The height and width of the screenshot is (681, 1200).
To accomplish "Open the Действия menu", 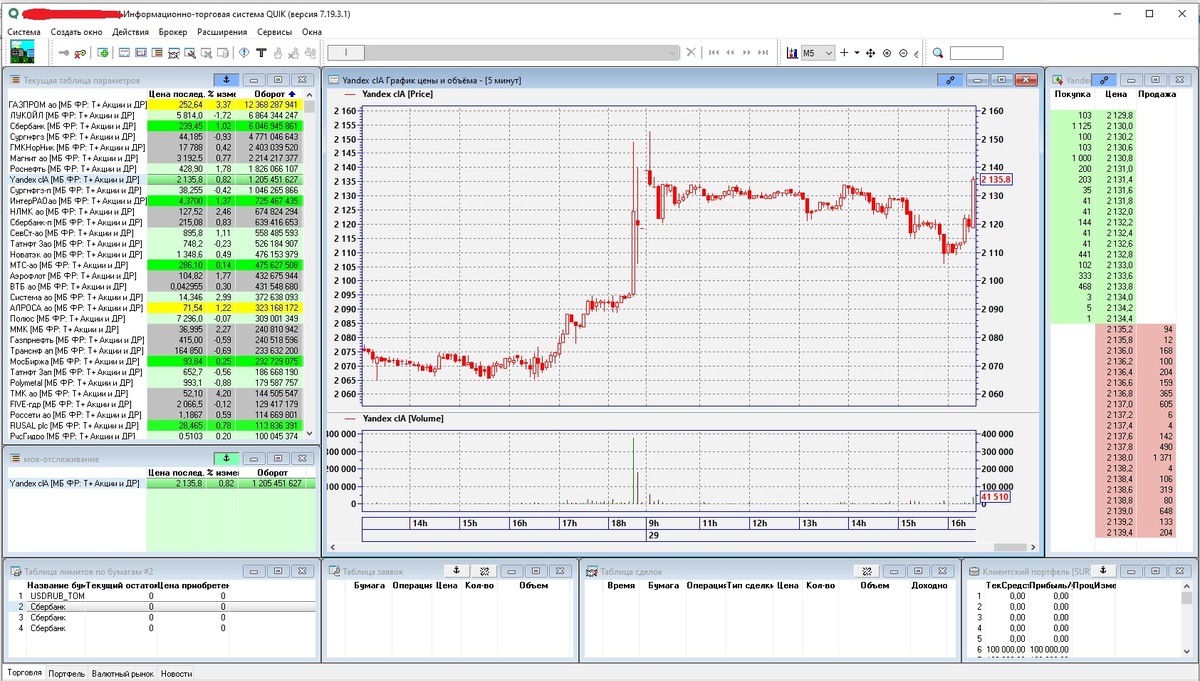I will pyautogui.click(x=131, y=32).
